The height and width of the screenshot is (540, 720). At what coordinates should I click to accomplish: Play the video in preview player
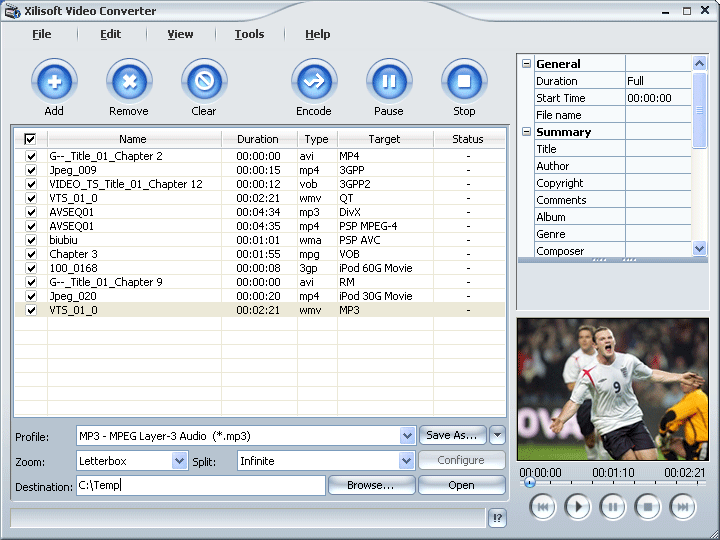(x=578, y=507)
